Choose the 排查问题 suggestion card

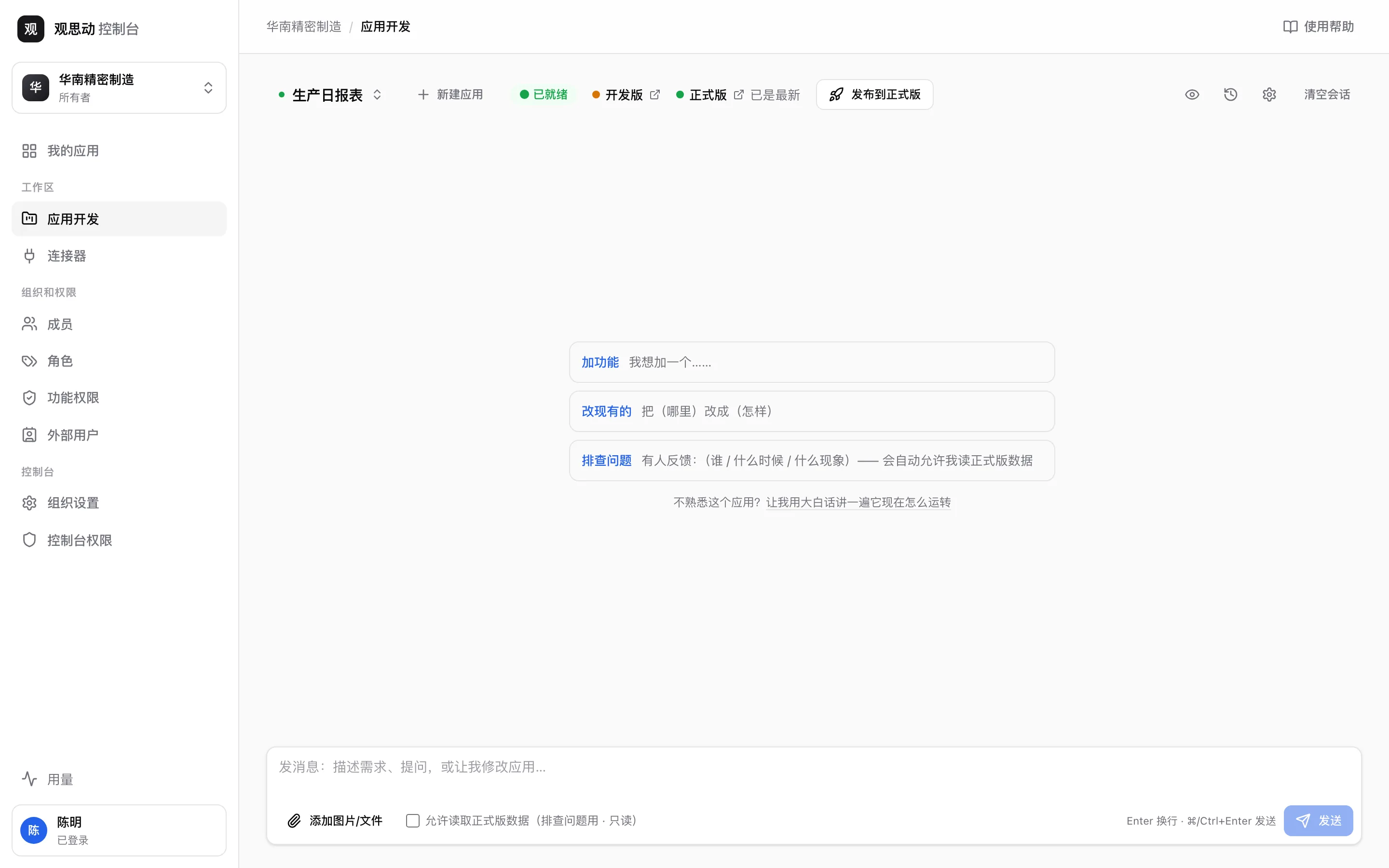[x=812, y=461]
